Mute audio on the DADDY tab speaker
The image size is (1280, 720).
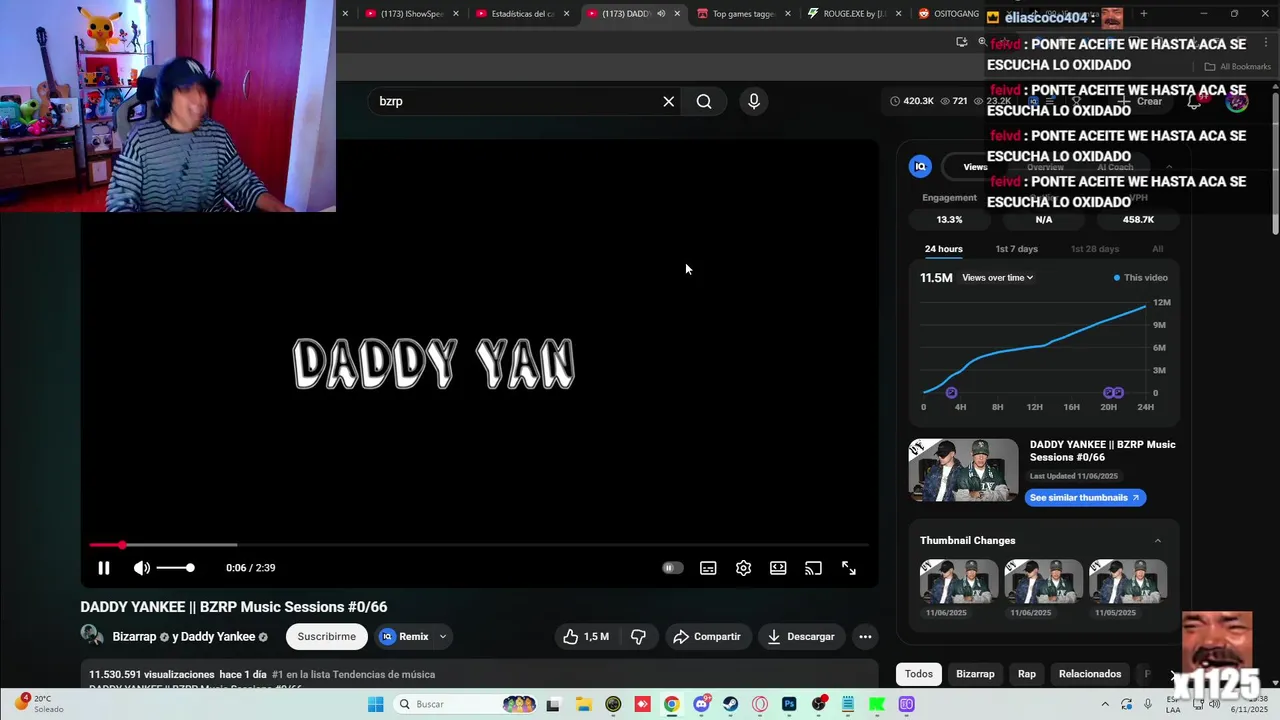[x=661, y=14]
